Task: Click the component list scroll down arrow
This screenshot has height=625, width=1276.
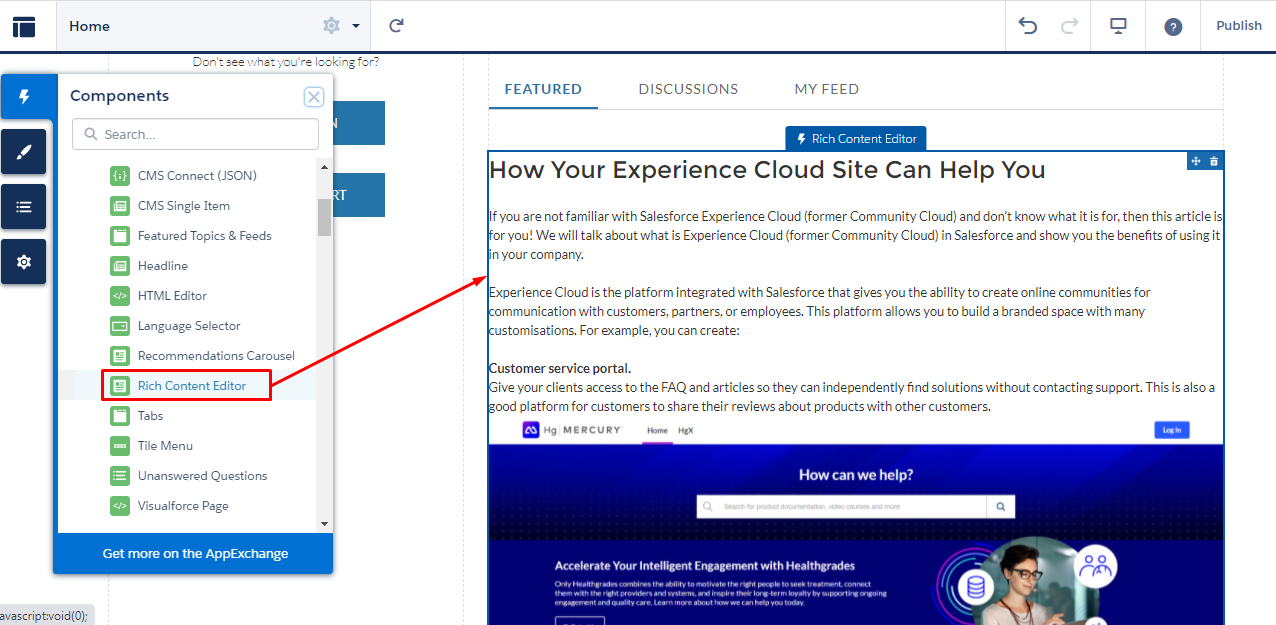Action: [324, 523]
